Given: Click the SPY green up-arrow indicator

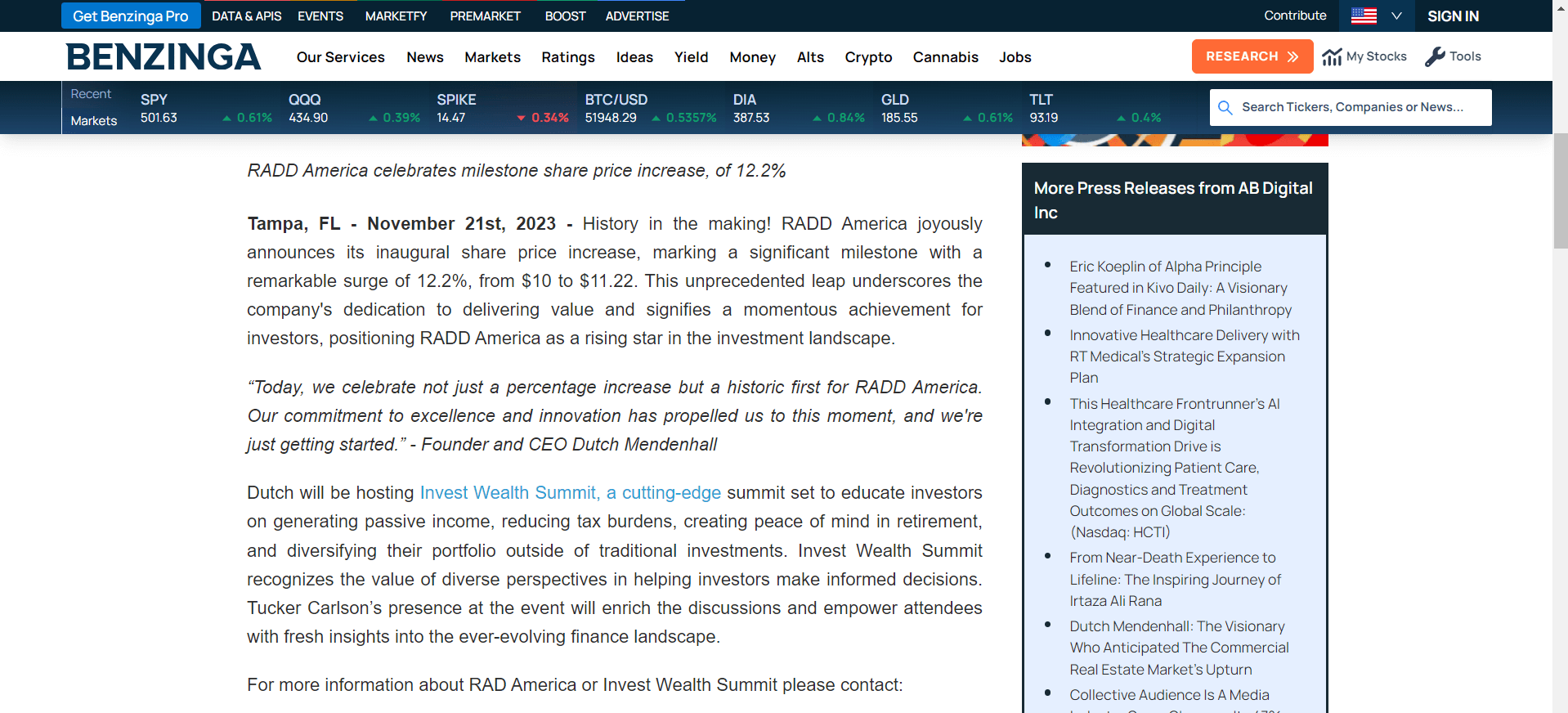Looking at the screenshot, I should click(x=226, y=119).
